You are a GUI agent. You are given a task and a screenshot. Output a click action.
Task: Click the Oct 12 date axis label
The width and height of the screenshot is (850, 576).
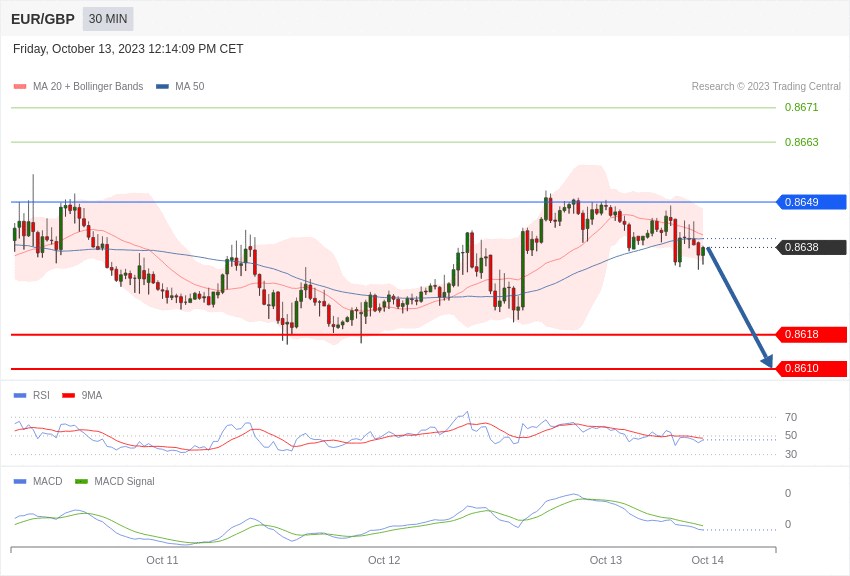tap(384, 560)
